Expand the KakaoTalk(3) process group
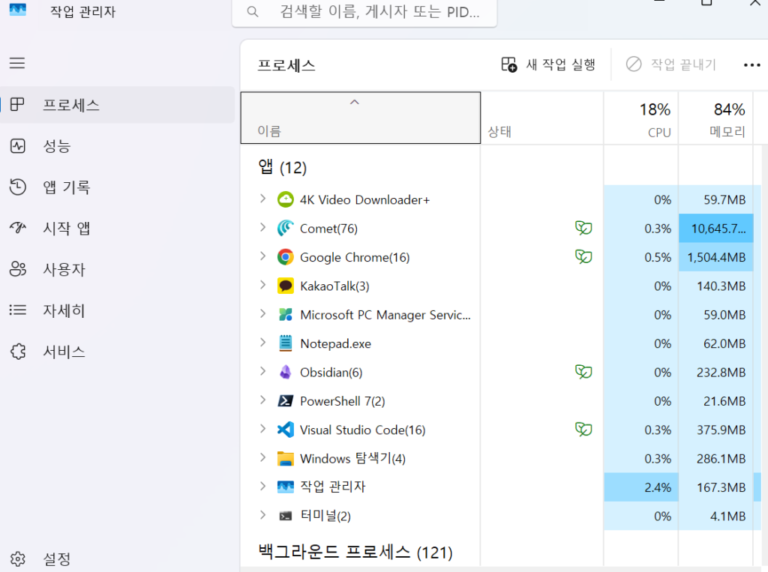The height and width of the screenshot is (572, 768). pos(263,285)
